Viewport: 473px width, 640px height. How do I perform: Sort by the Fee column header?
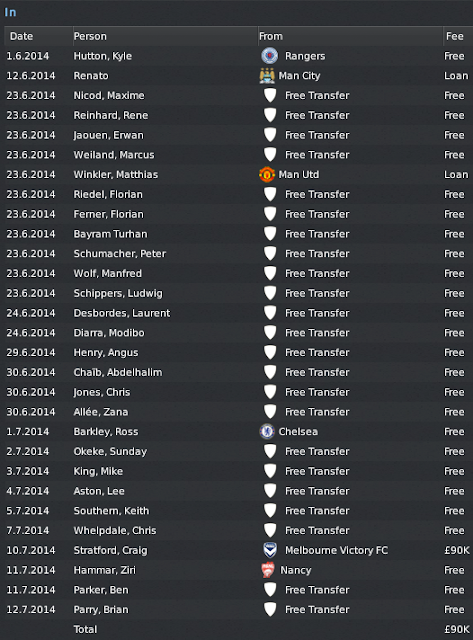[x=457, y=36]
